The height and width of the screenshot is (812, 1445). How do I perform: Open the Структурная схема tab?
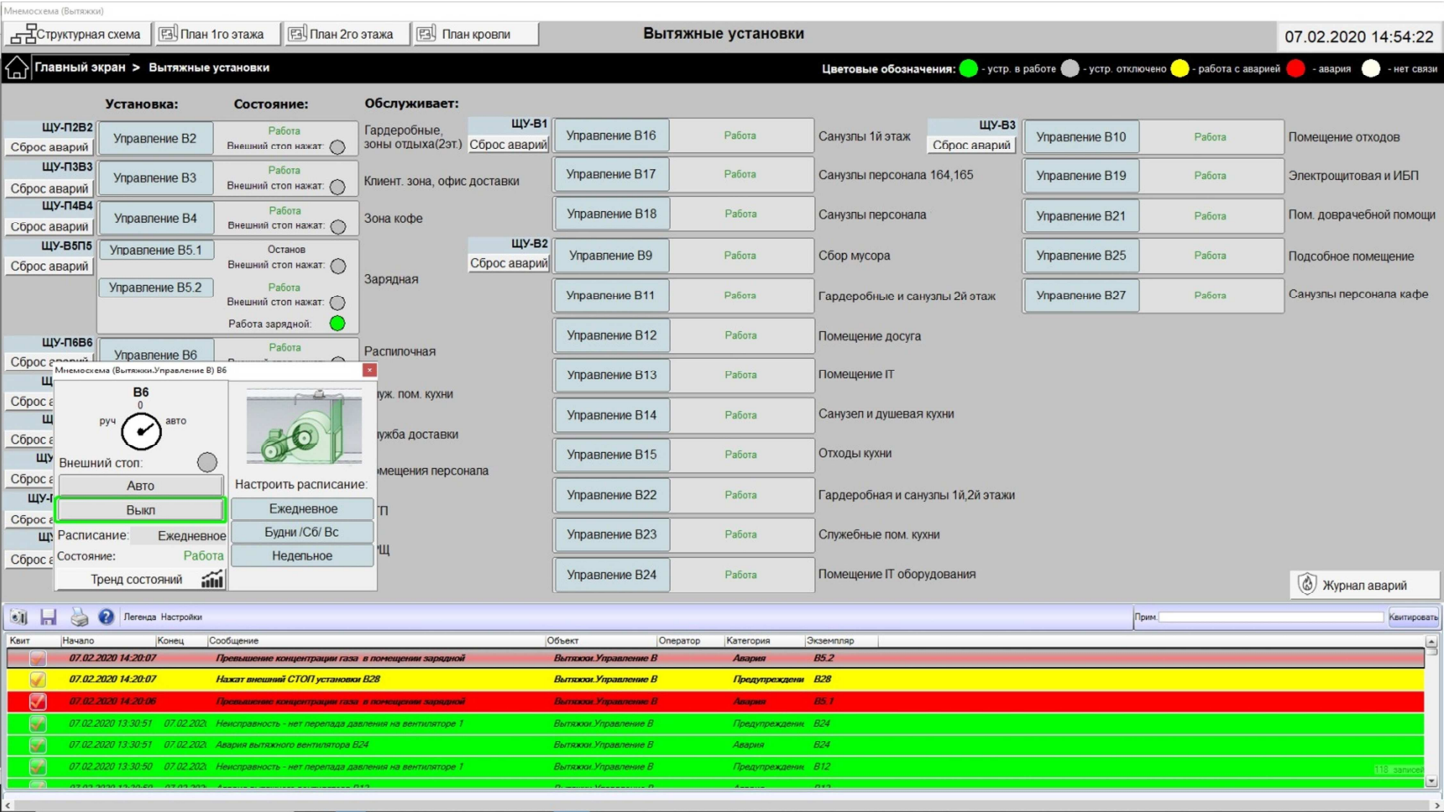[x=77, y=34]
